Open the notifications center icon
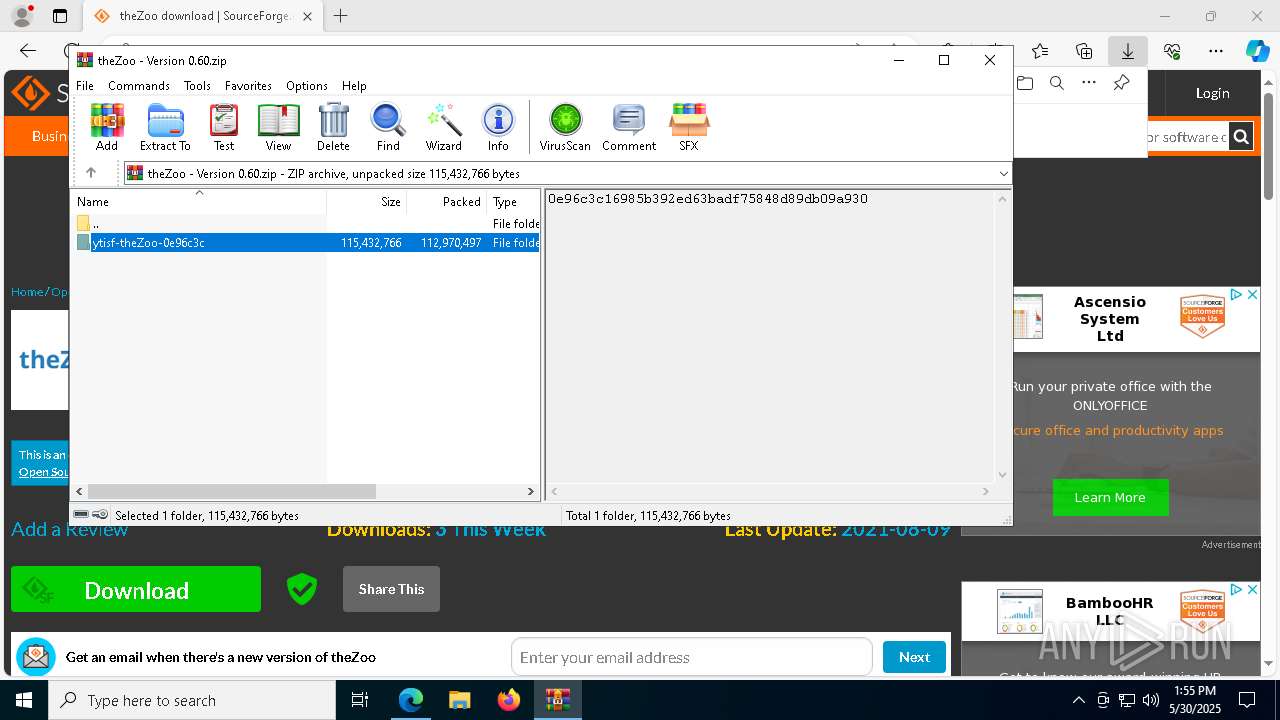1280x720 pixels. 1247,700
